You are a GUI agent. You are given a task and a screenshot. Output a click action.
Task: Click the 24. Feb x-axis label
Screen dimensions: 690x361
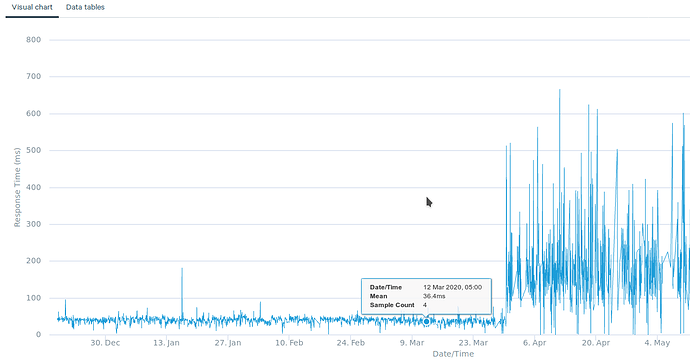[x=351, y=343]
